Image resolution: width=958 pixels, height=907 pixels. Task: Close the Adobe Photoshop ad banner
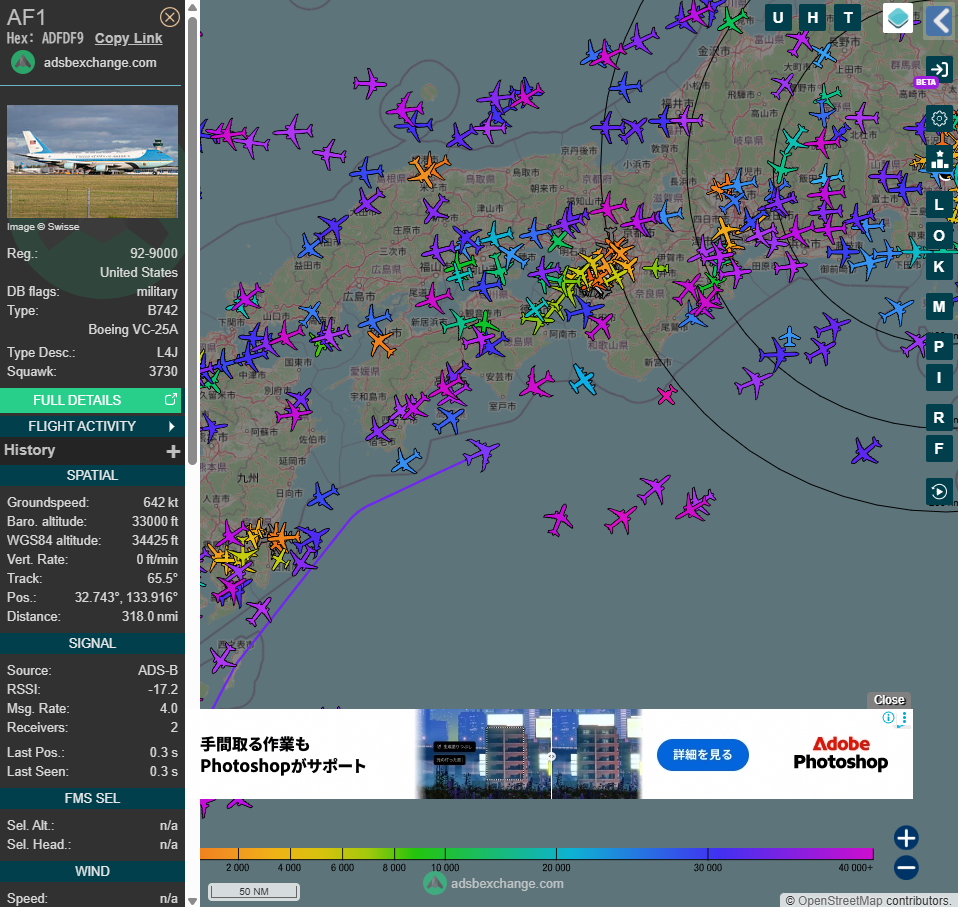click(x=888, y=700)
